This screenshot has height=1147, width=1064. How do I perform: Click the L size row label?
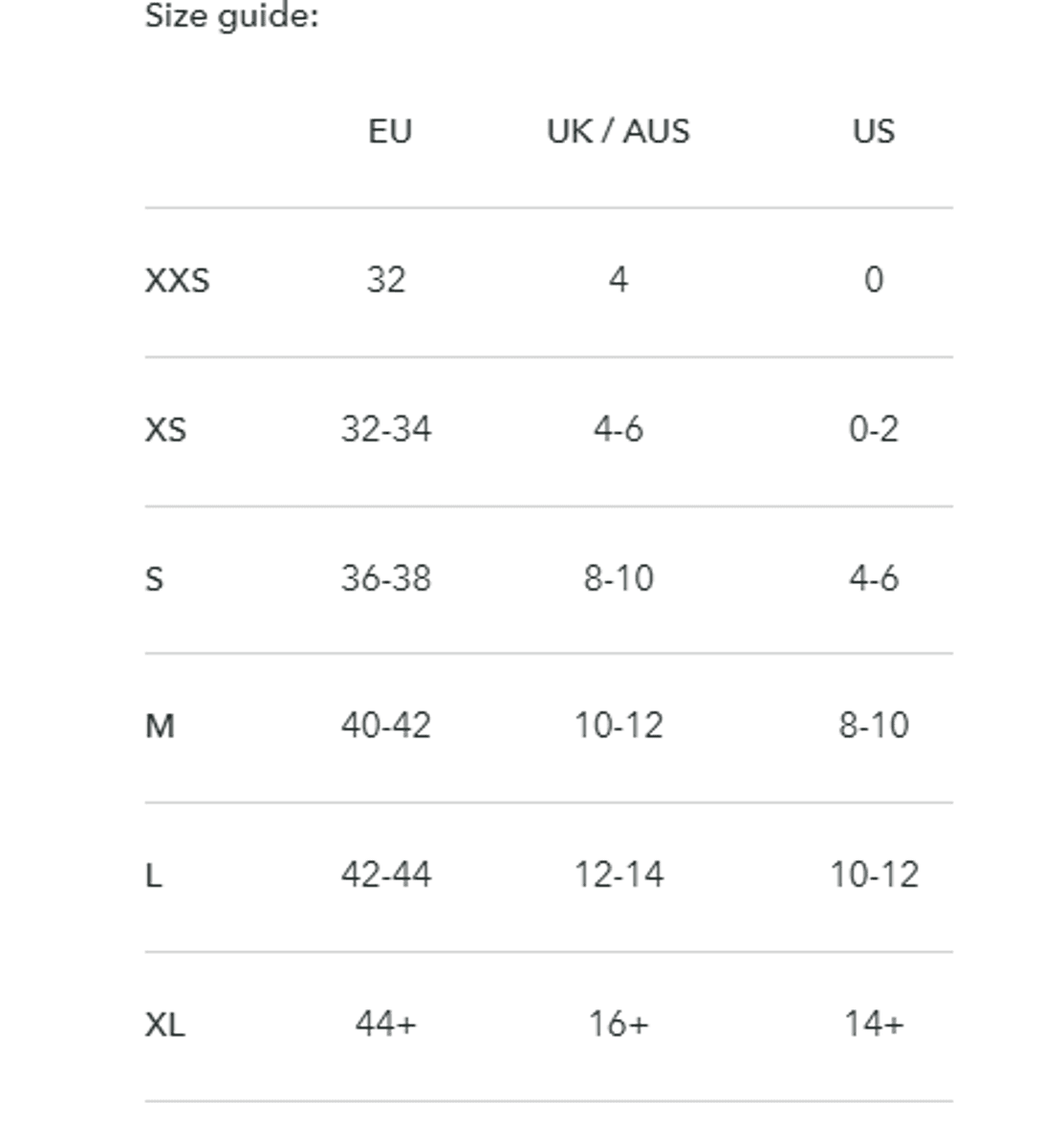pos(153,876)
